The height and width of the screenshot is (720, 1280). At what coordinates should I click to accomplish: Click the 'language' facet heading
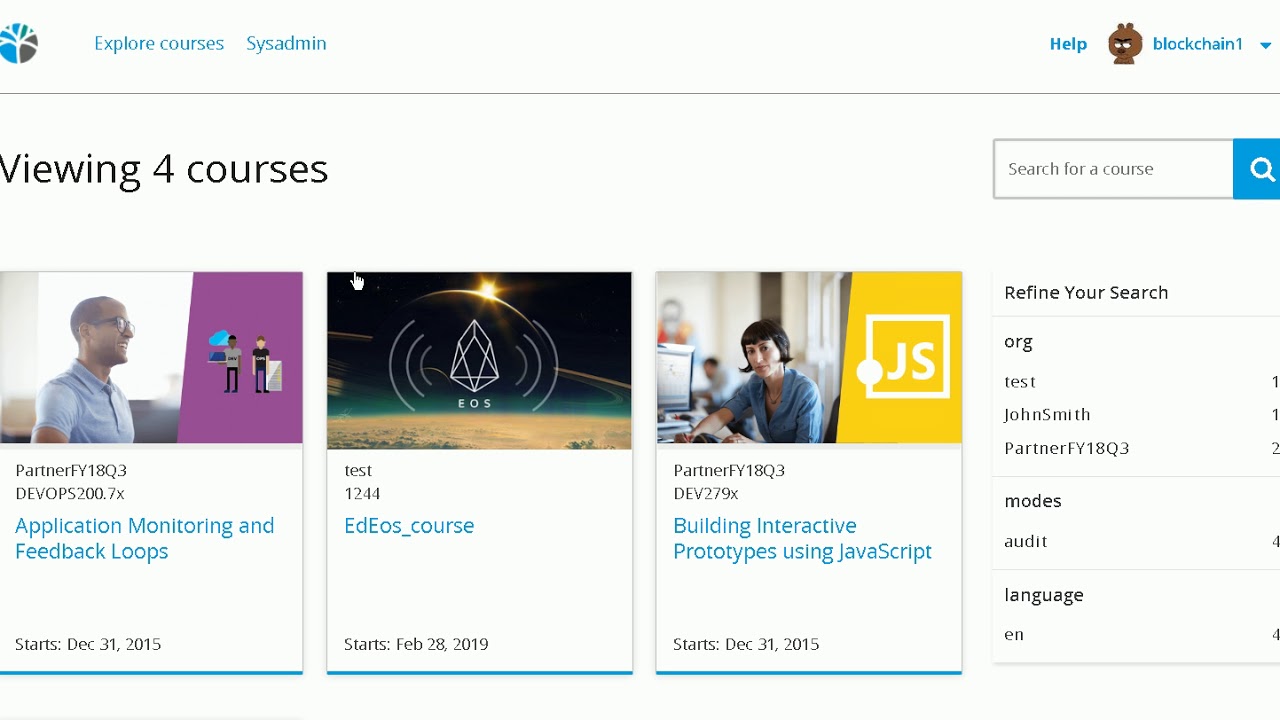(x=1044, y=595)
